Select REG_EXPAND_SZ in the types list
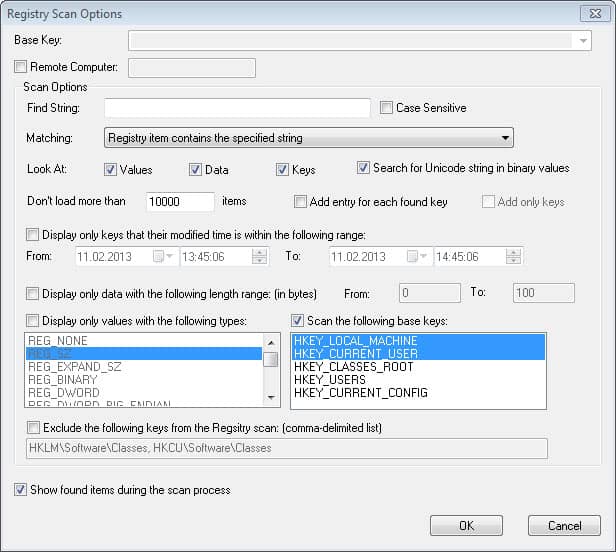Screen dimensions: 616x552 point(144,367)
